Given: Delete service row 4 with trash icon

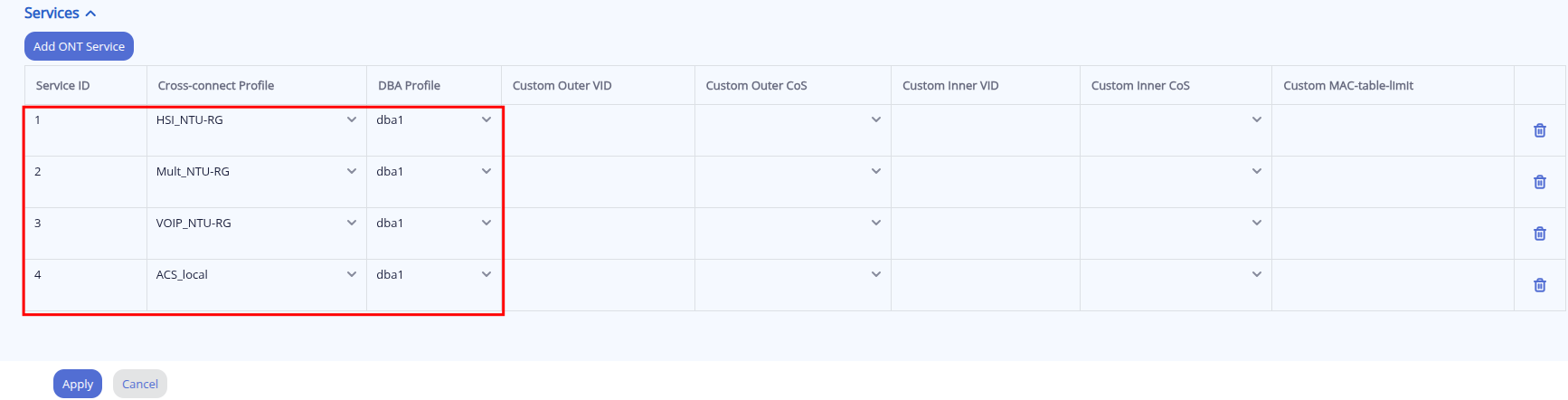Looking at the screenshot, I should pos(1539,285).
